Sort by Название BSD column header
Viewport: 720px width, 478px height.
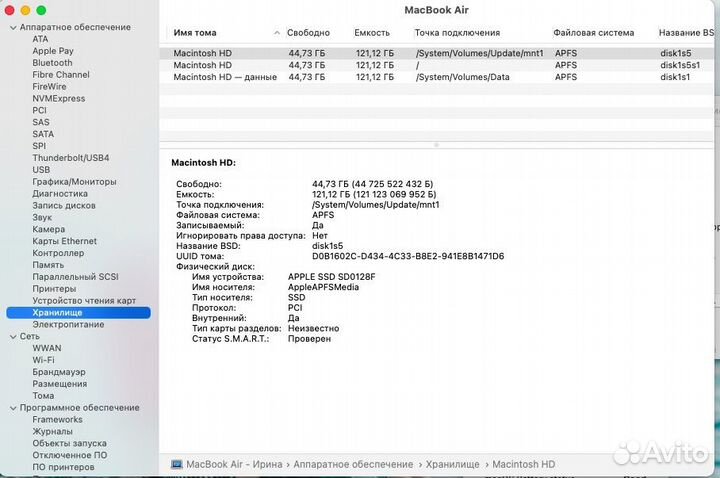pyautogui.click(x=686, y=33)
